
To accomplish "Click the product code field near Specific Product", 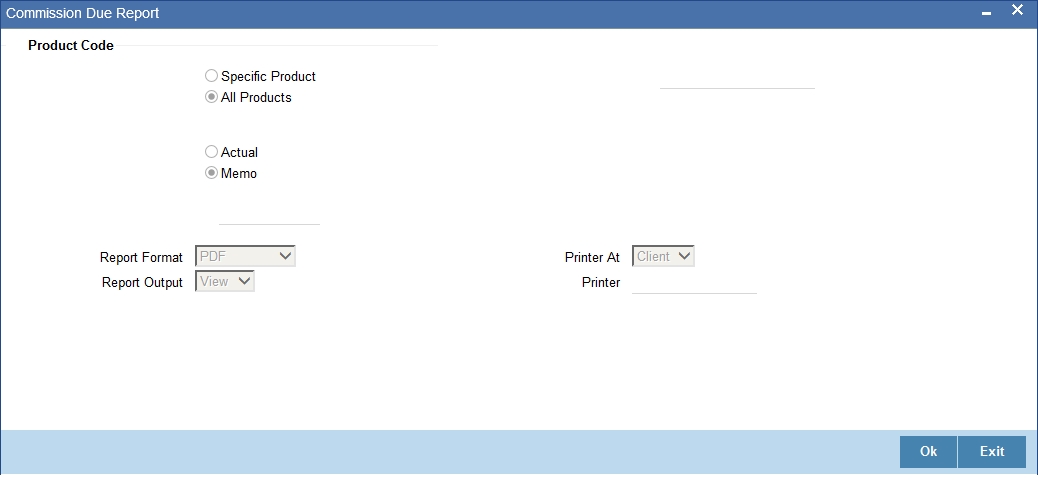I will point(737,78).
